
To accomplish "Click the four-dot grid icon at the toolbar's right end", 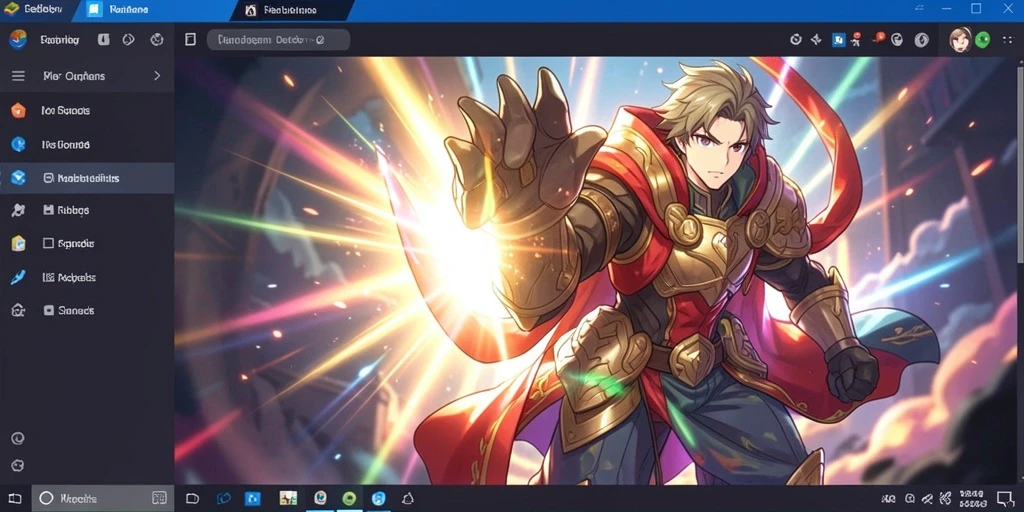I will pos(1008,40).
